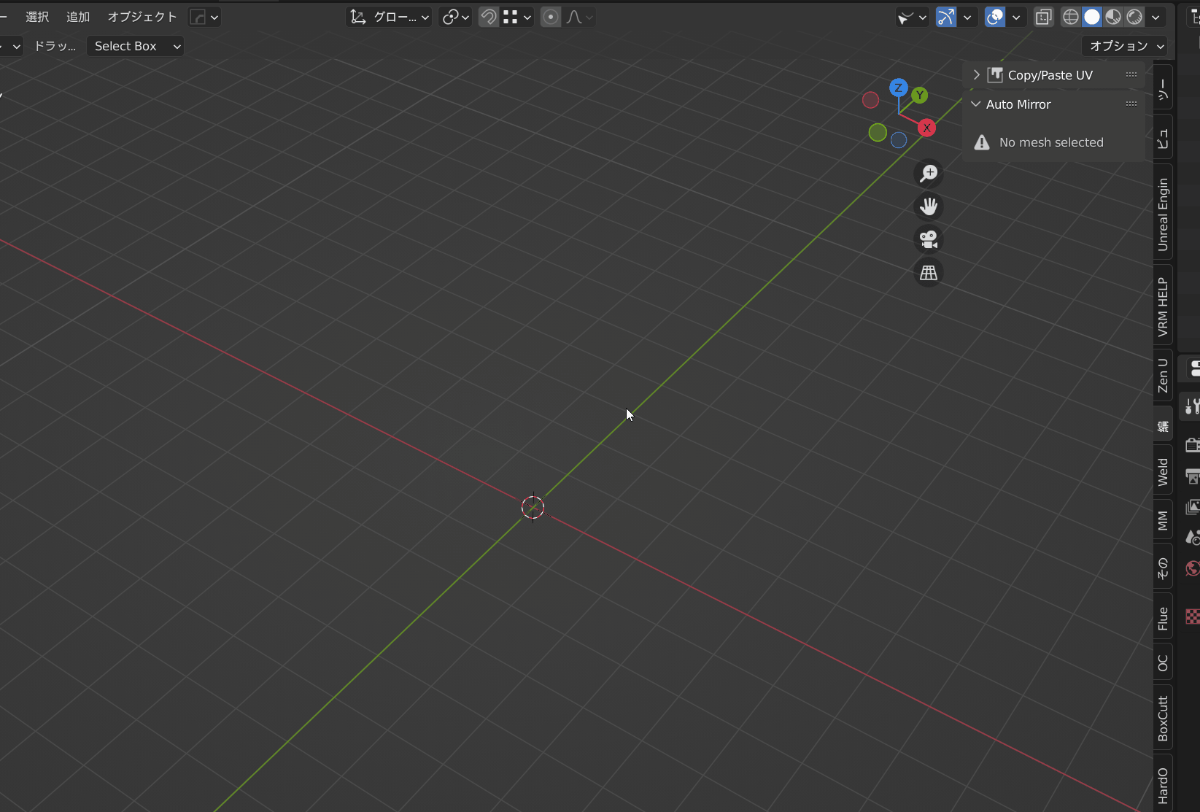Open the 追加 menu

coord(77,17)
